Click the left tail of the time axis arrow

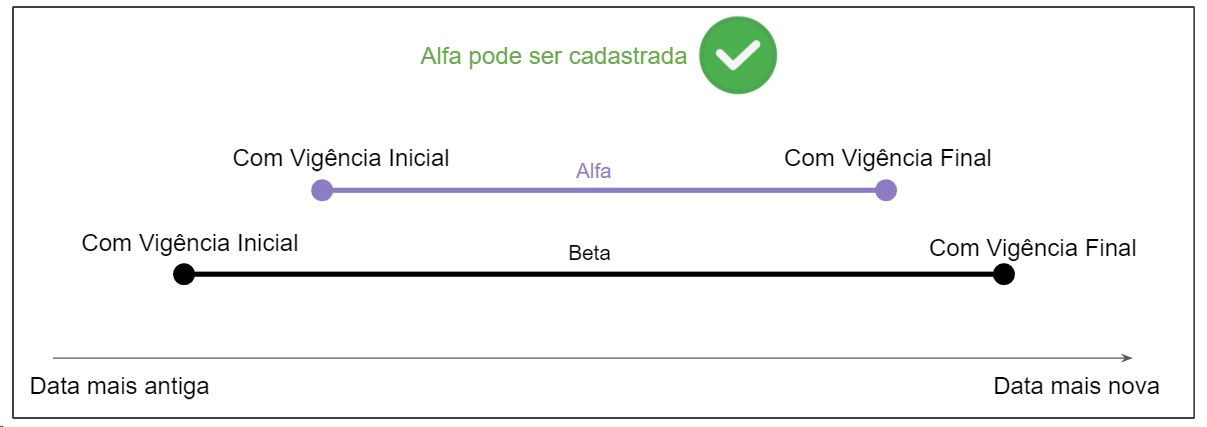tap(56, 357)
